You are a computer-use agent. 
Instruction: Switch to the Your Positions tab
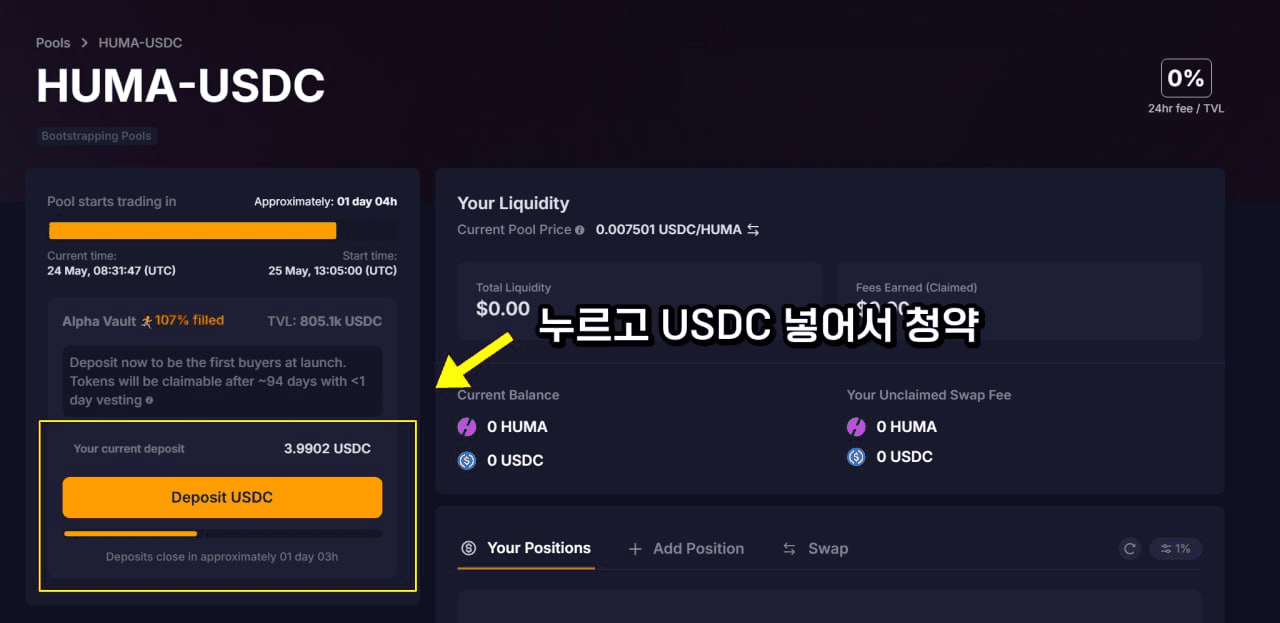[x=526, y=548]
